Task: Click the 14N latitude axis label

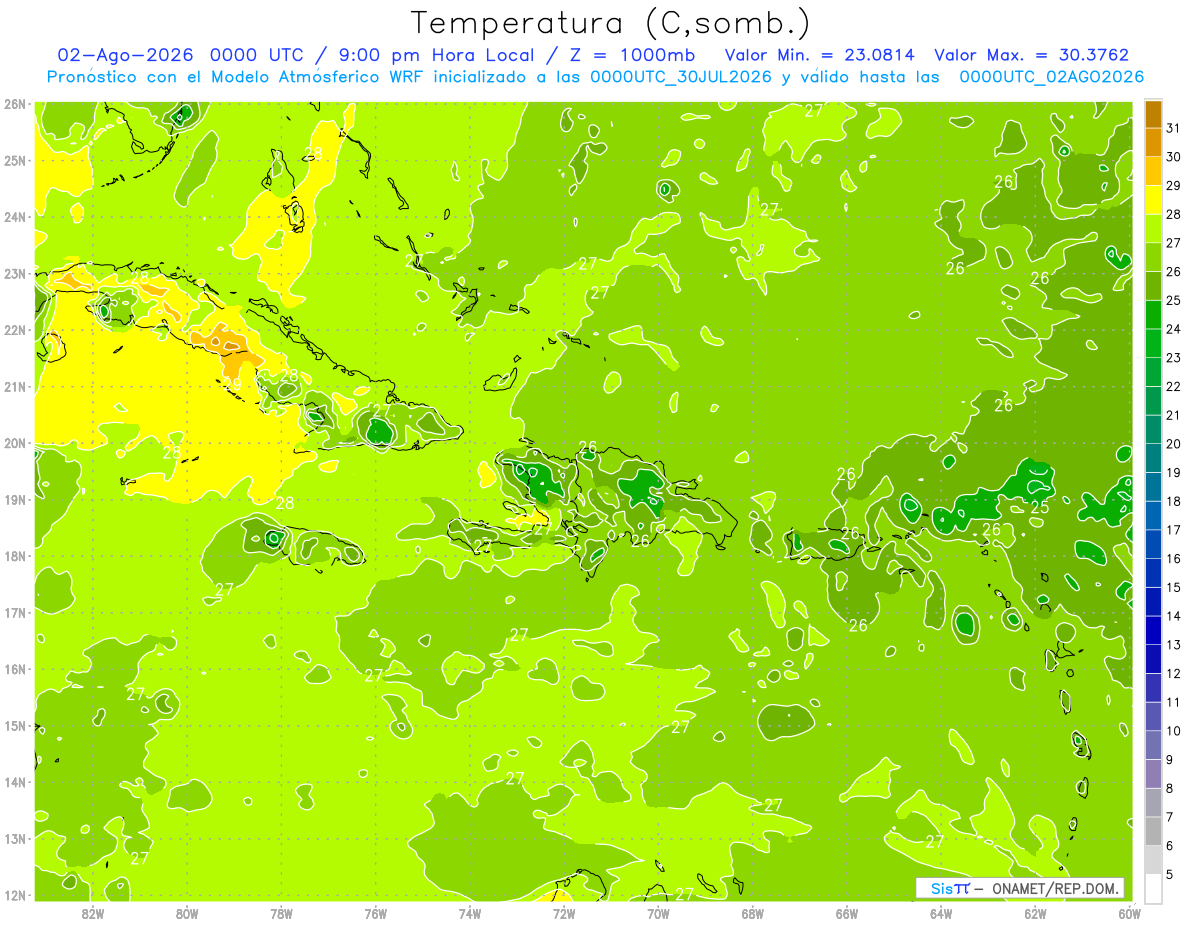Action: pos(14,782)
